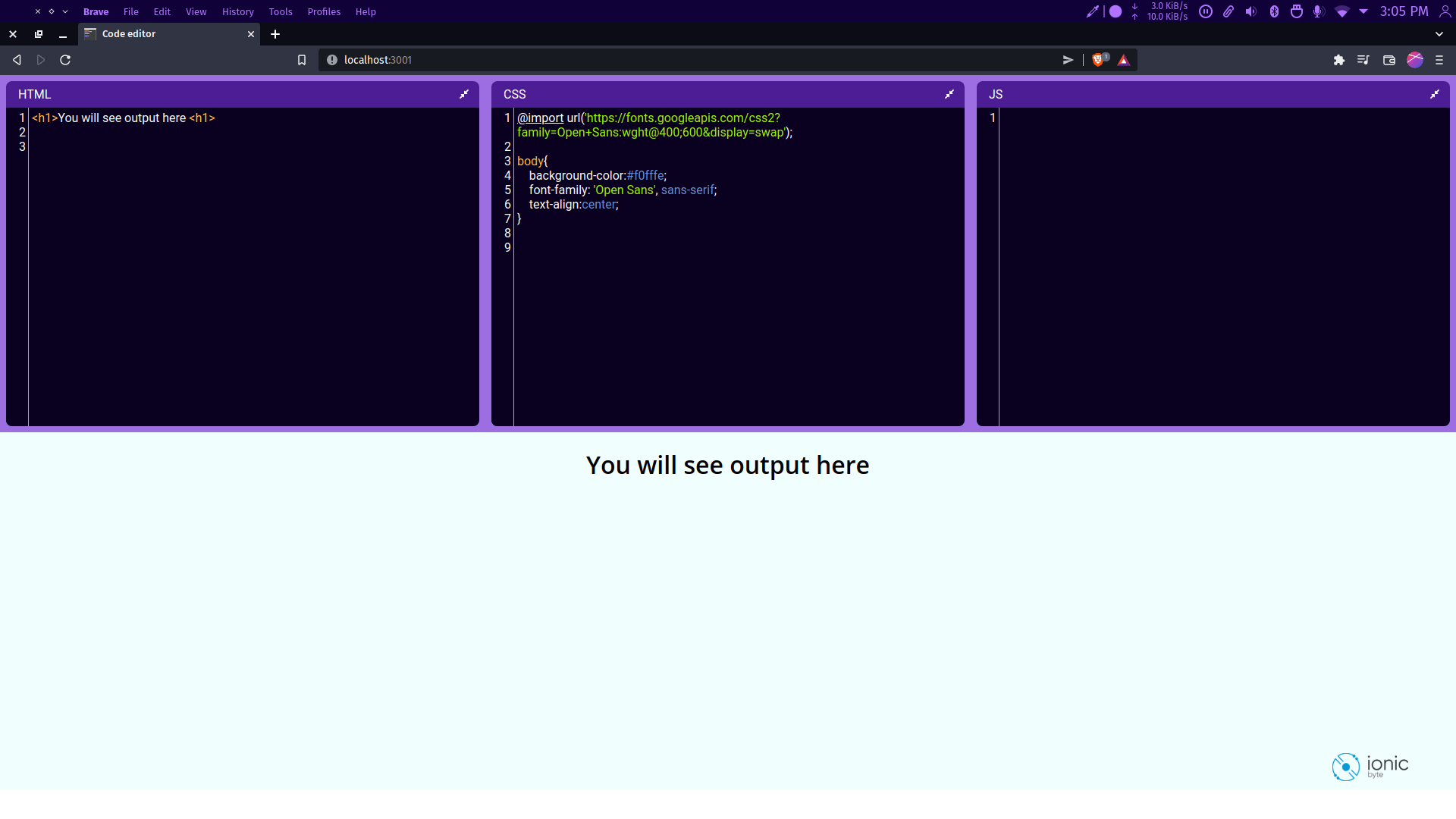
Task: Expand the system tray arrow
Action: click(1363, 11)
